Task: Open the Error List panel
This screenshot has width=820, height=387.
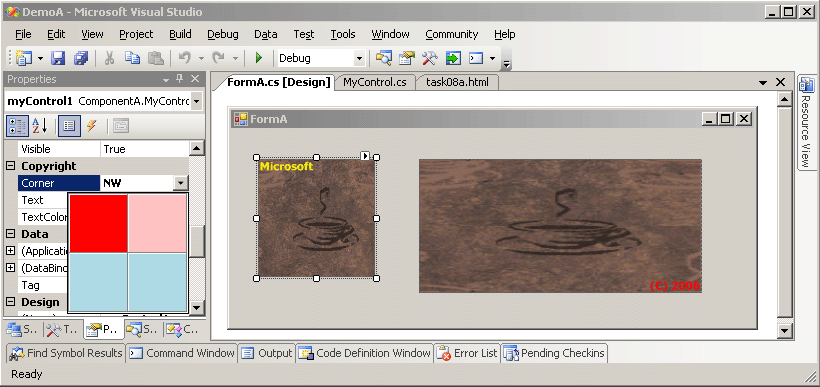Action: click(x=467, y=354)
